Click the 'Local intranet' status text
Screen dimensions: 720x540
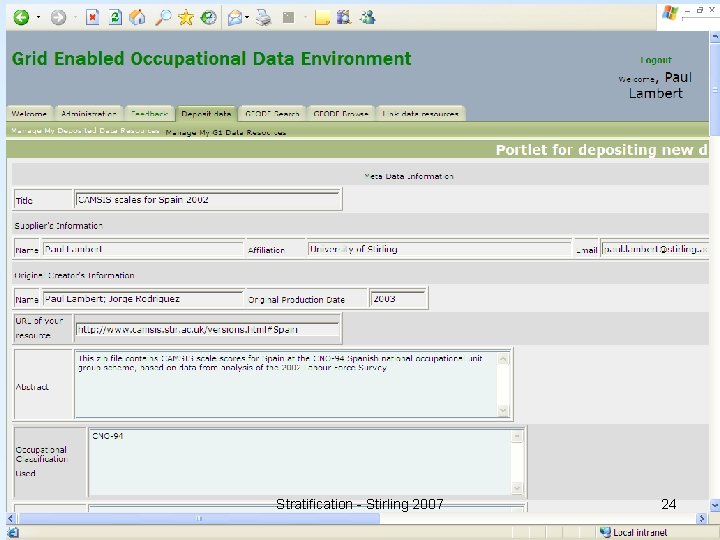click(x=640, y=532)
